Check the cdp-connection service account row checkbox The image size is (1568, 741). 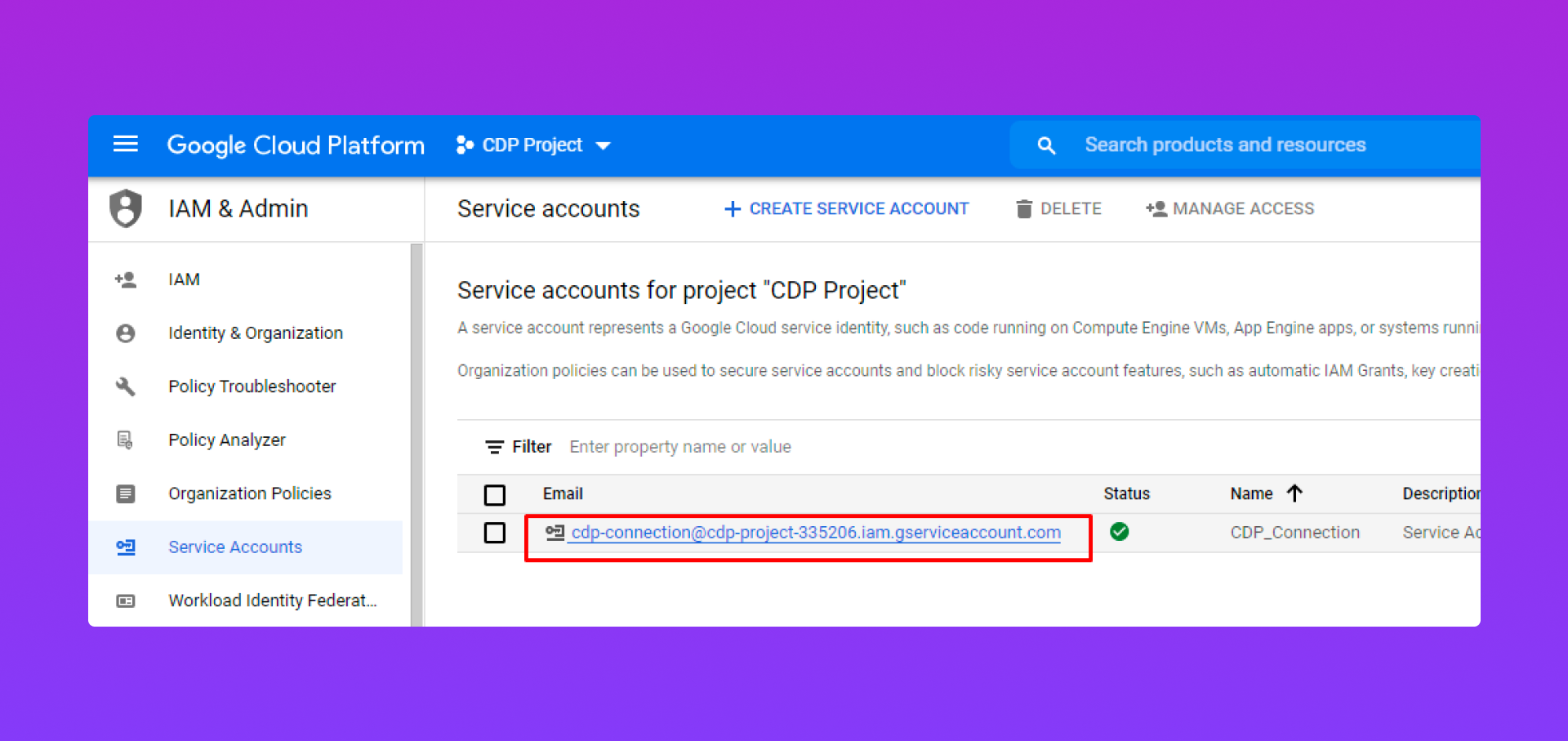495,533
